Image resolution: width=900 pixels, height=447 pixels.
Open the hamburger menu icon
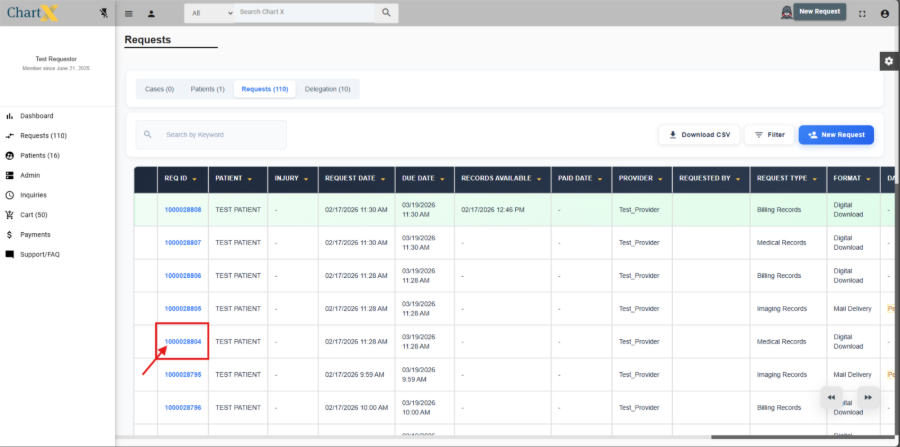[x=129, y=13]
